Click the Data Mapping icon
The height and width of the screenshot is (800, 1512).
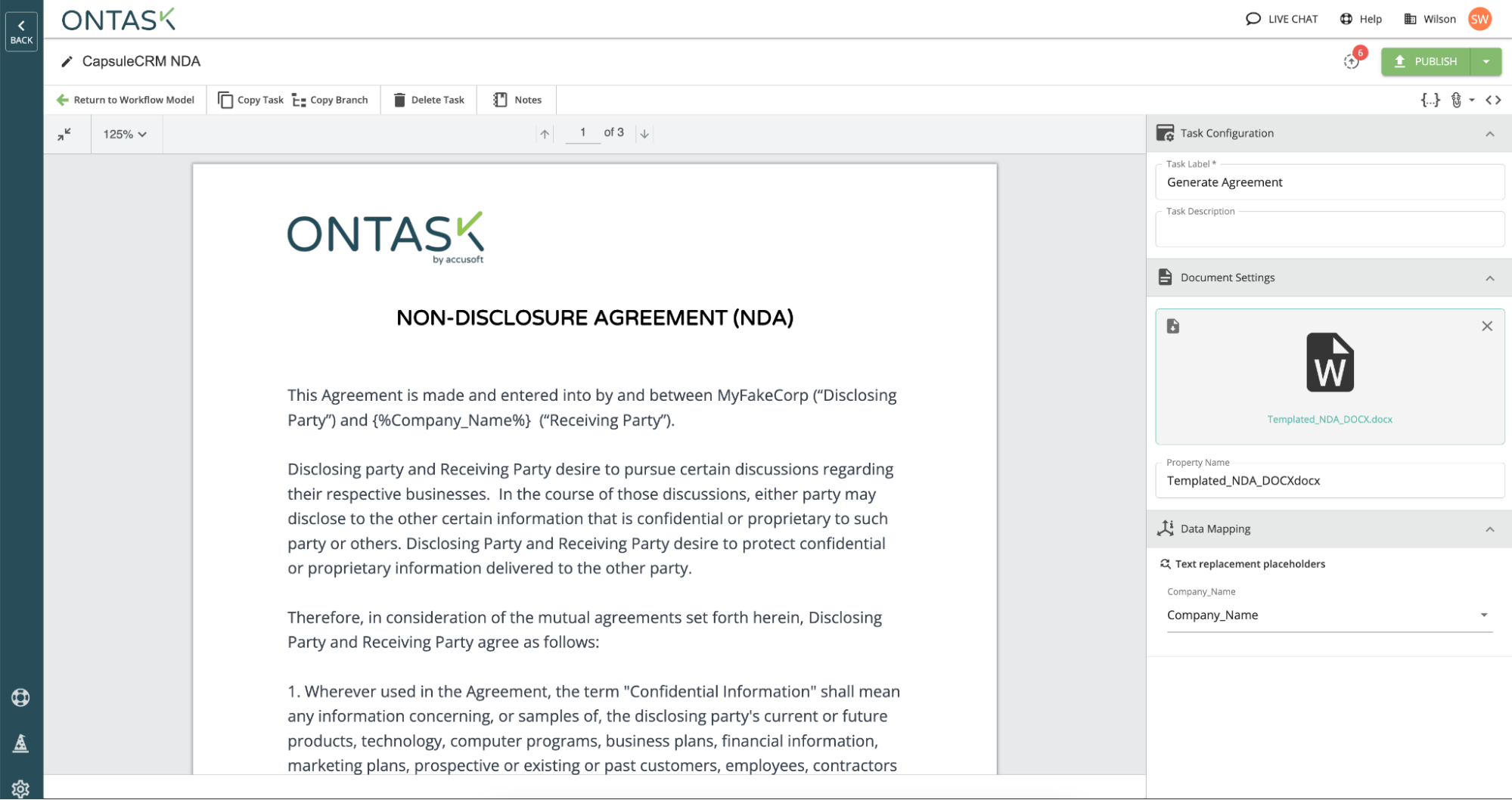[1166, 529]
